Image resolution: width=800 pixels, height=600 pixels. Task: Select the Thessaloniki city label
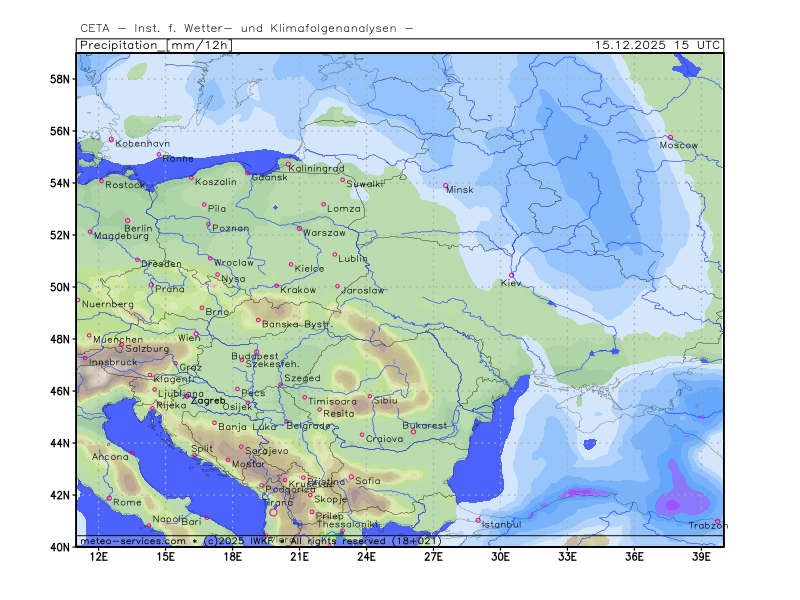(x=347, y=524)
